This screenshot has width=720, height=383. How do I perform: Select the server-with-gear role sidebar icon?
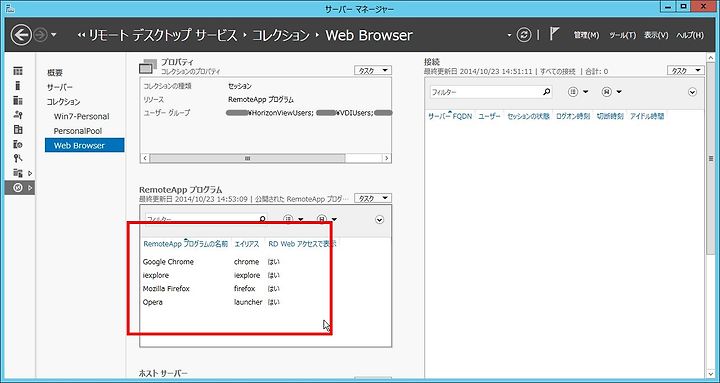(x=18, y=144)
